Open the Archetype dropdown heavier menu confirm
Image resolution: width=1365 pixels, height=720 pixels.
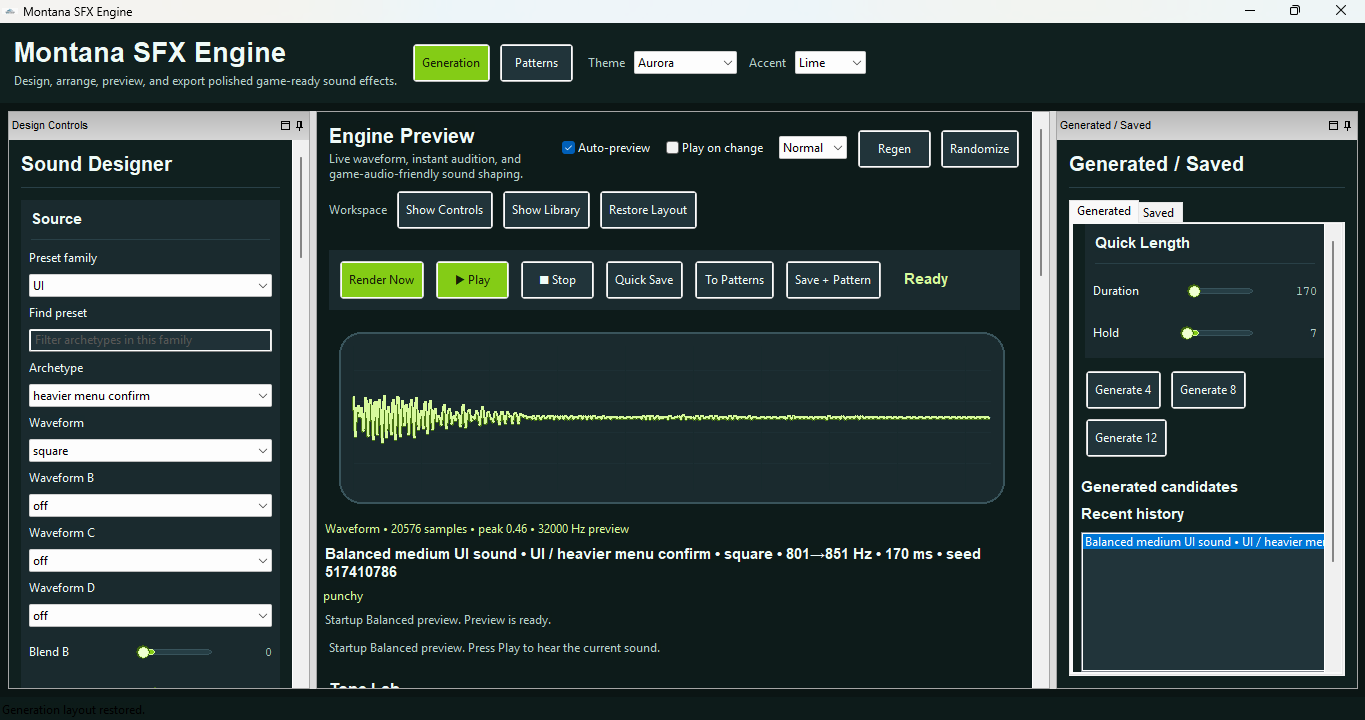point(150,396)
